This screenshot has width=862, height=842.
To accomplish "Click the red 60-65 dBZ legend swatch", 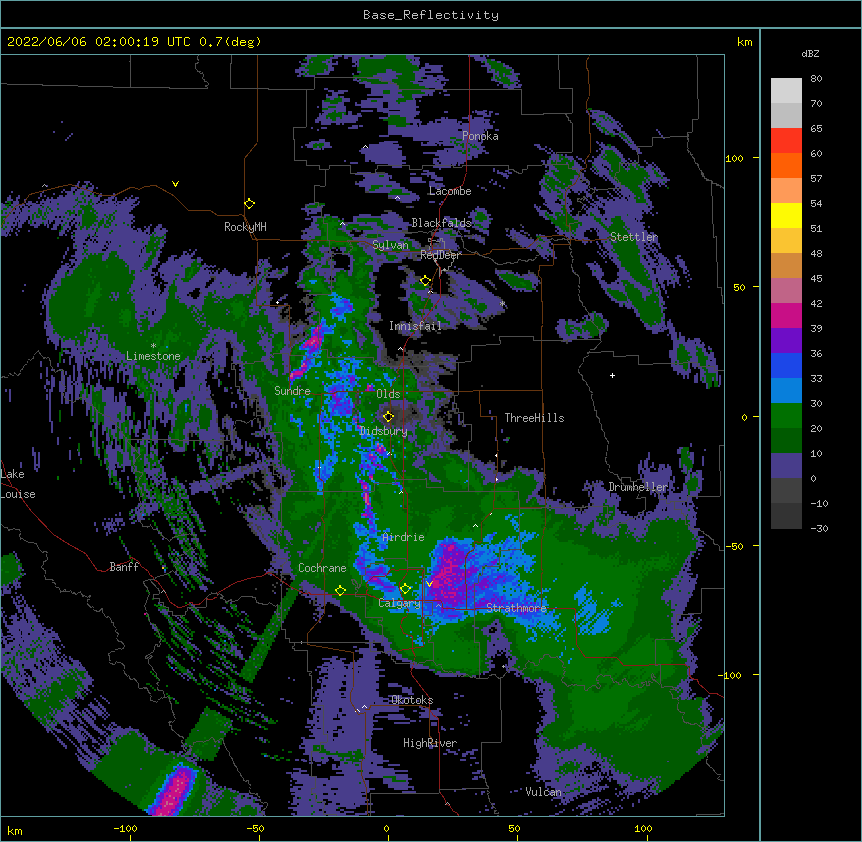I will tap(786, 141).
